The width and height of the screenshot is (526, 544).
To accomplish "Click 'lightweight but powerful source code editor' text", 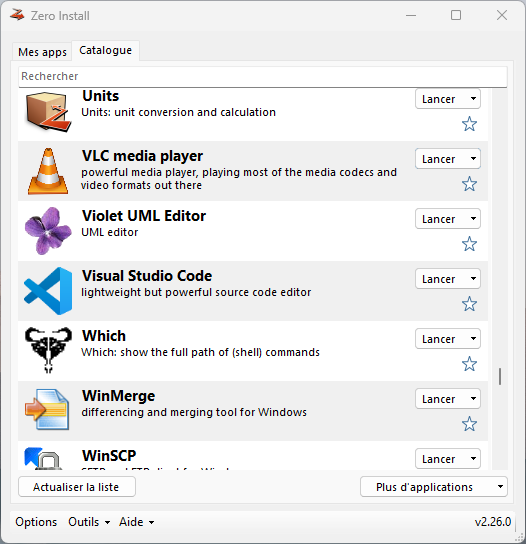I will pyautogui.click(x=196, y=292).
